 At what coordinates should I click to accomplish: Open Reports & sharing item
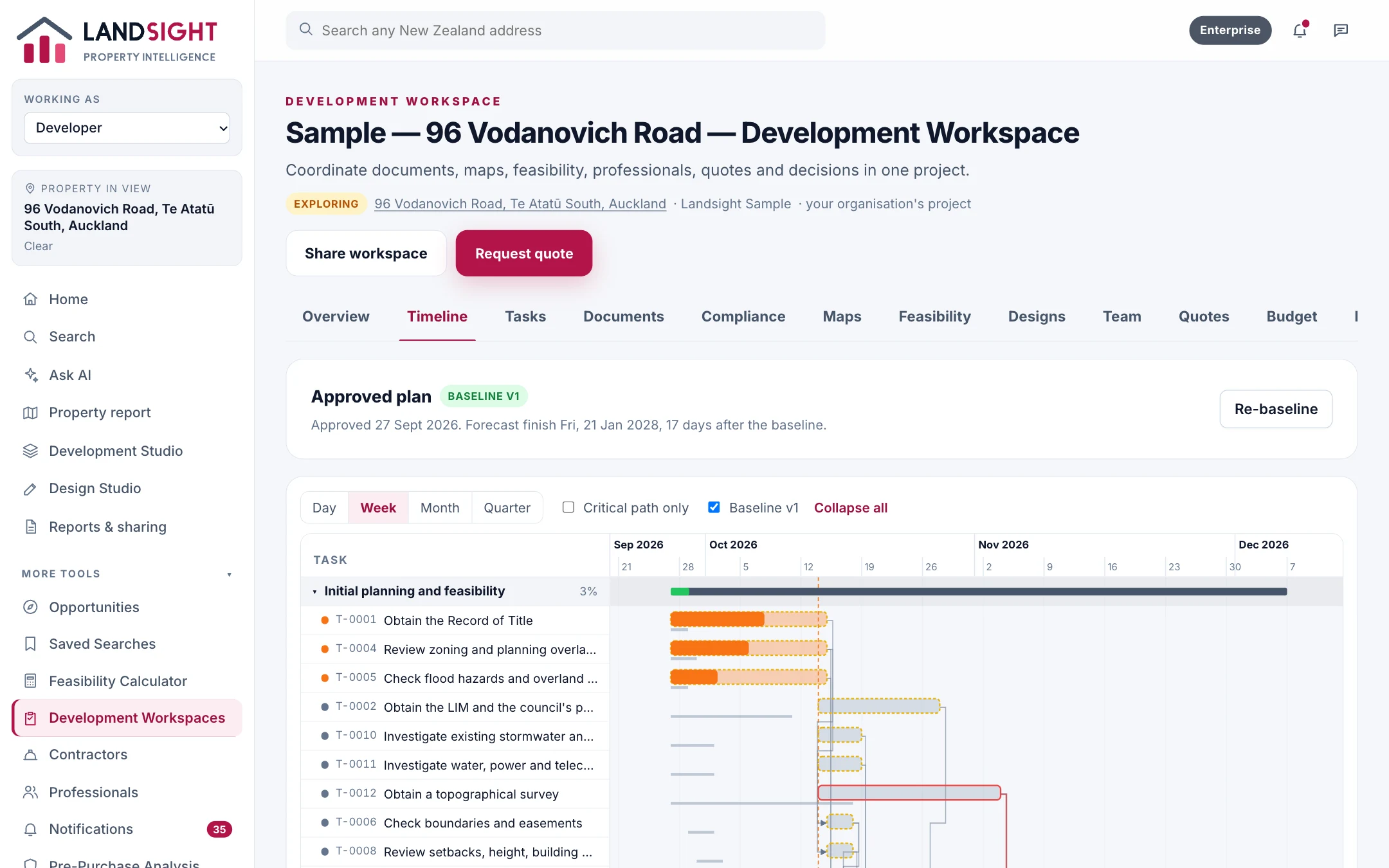(127, 527)
